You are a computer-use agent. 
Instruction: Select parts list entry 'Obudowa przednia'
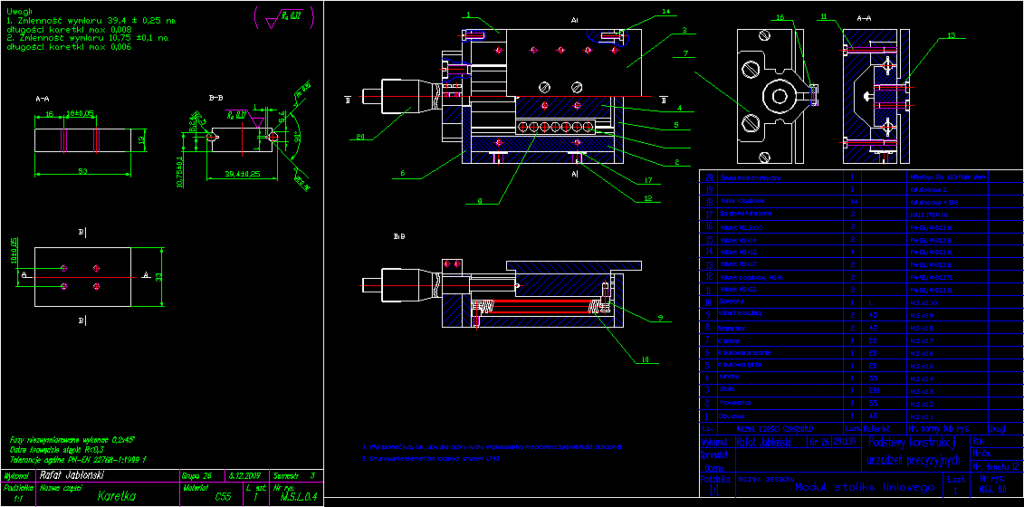click(744, 352)
